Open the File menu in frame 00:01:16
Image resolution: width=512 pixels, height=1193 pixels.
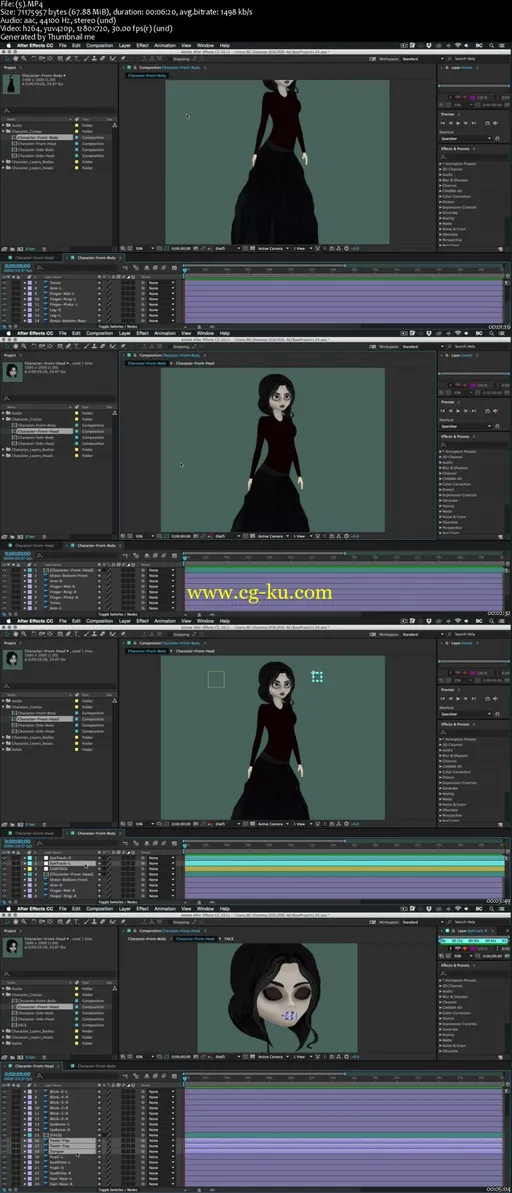click(63, 46)
